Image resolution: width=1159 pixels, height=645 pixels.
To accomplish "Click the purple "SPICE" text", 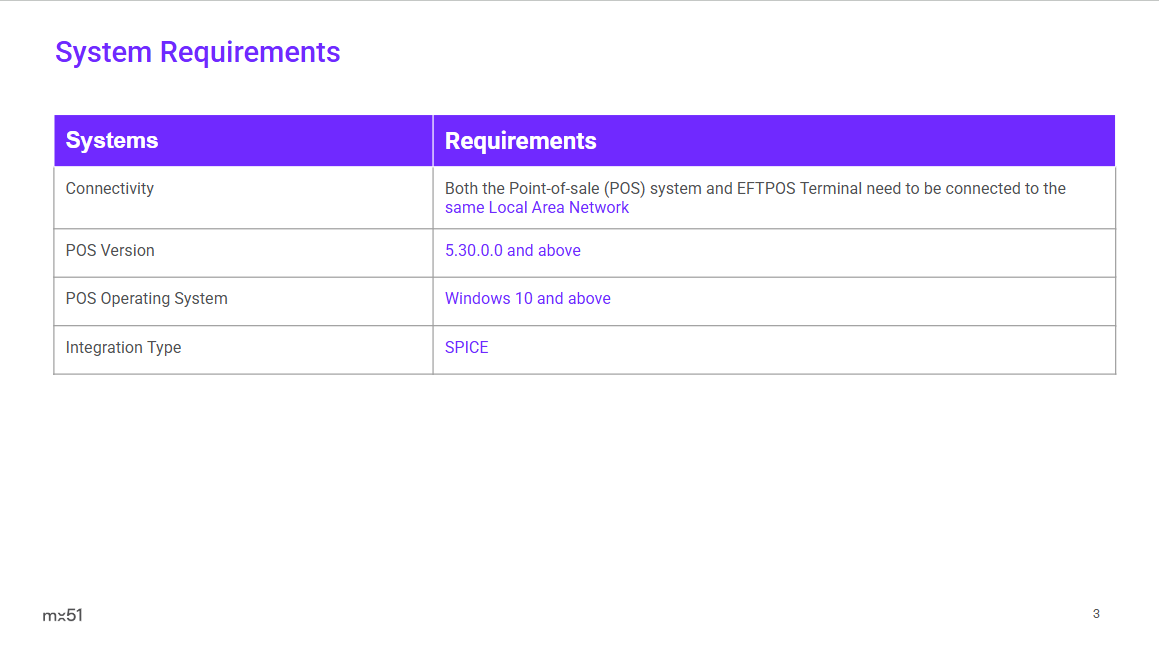I will (x=466, y=347).
